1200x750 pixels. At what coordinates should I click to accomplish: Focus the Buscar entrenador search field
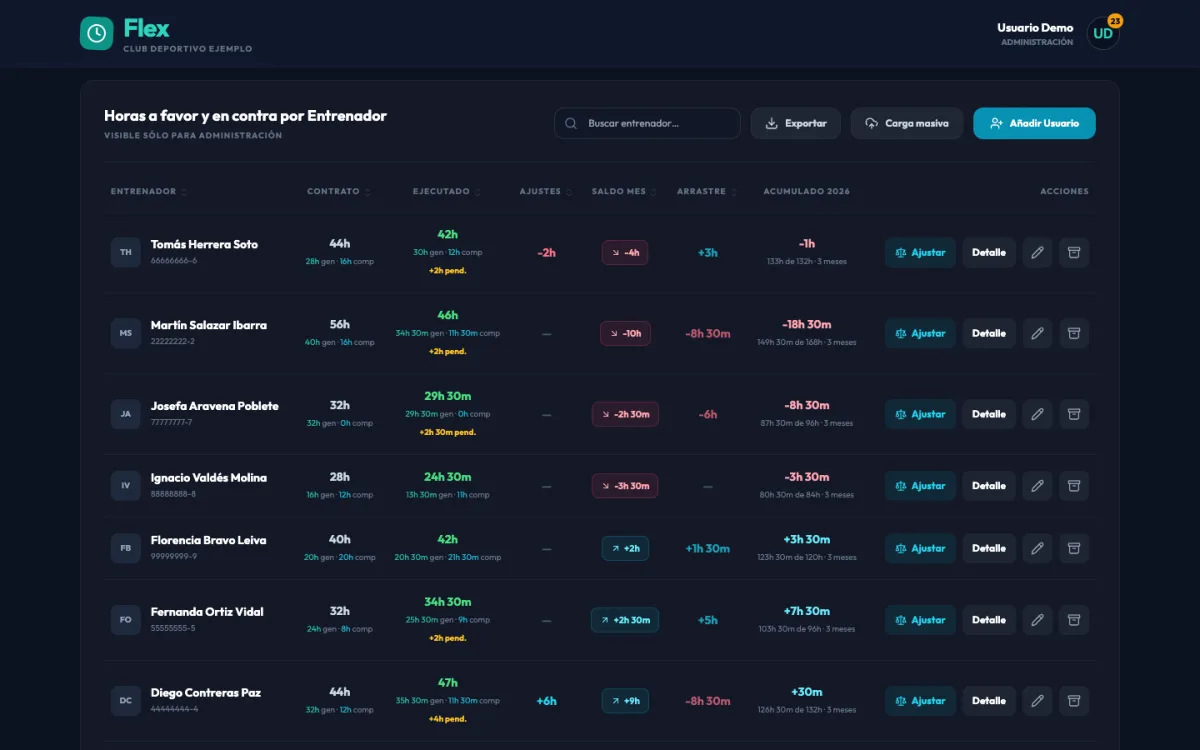647,123
